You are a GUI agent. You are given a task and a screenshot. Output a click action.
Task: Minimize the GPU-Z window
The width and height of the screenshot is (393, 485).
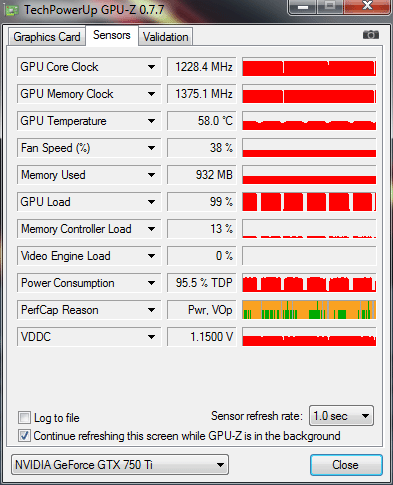(x=303, y=7)
